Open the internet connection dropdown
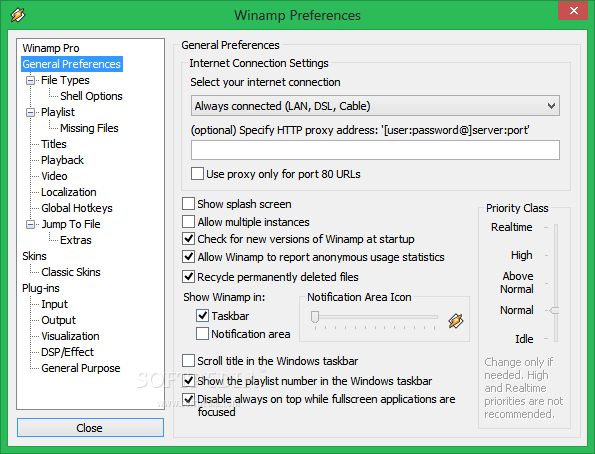This screenshot has width=595, height=454. coord(375,106)
